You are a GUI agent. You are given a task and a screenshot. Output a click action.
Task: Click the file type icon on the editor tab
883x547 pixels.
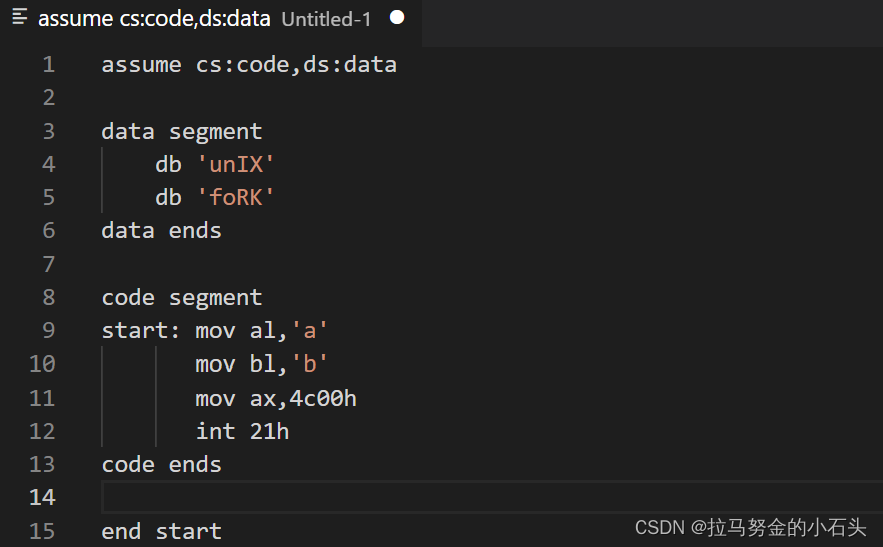[20, 18]
